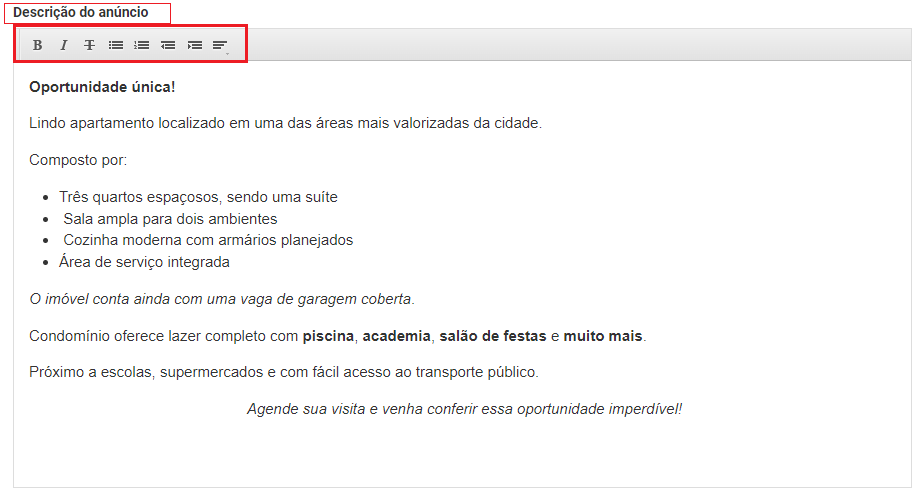The image size is (922, 498).
Task: Click on the 'Composto por:' line
Action: [x=78, y=160]
